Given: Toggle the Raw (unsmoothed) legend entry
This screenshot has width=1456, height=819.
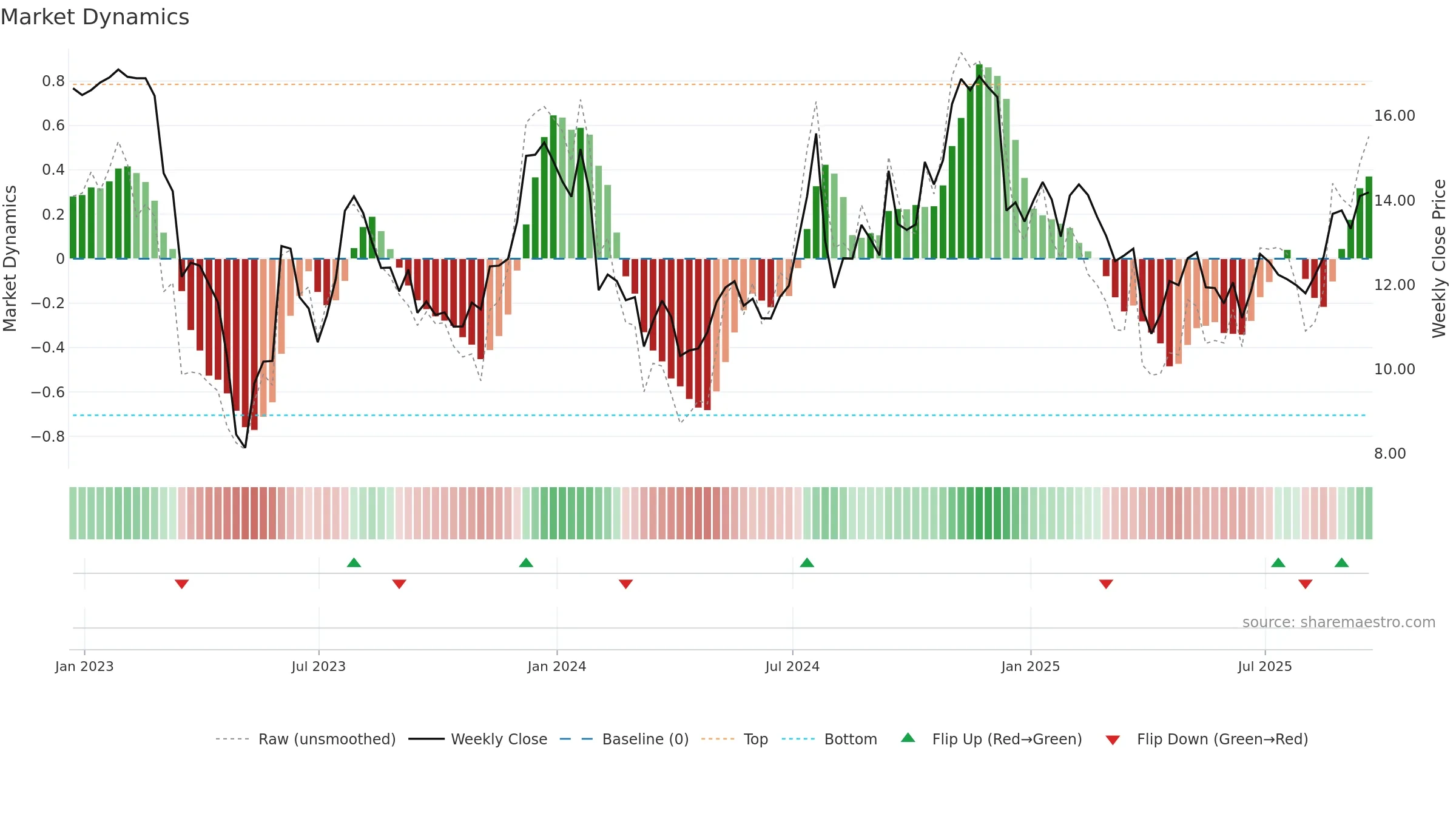Looking at the screenshot, I should click(305, 739).
